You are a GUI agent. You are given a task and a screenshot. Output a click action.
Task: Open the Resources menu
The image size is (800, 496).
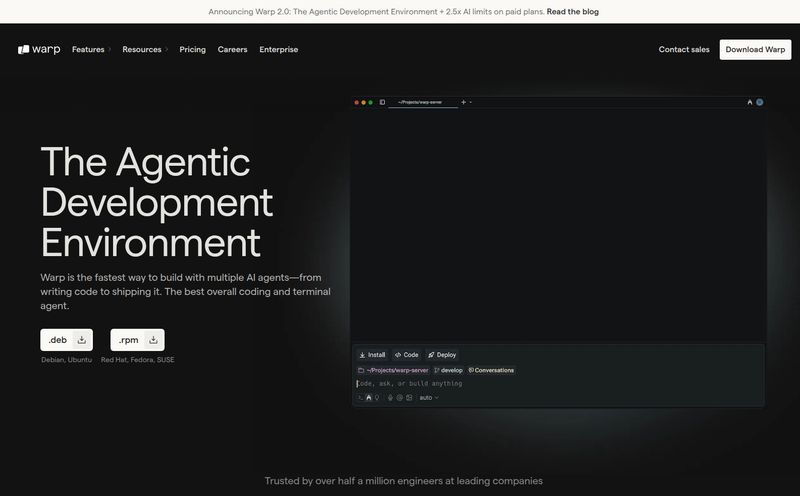[144, 49]
